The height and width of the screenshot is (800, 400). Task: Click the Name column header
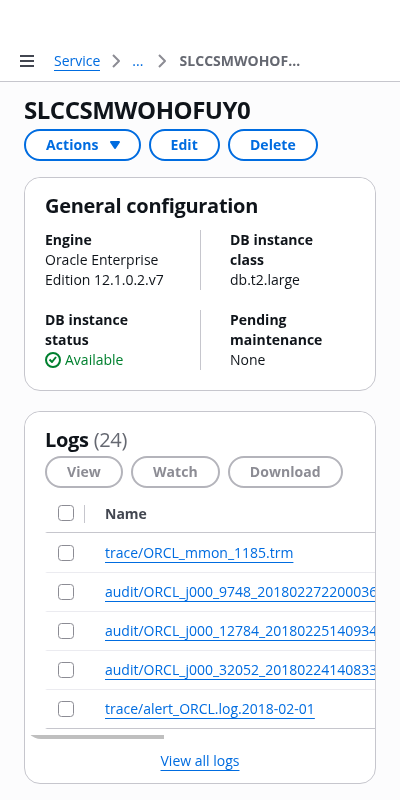coord(126,514)
